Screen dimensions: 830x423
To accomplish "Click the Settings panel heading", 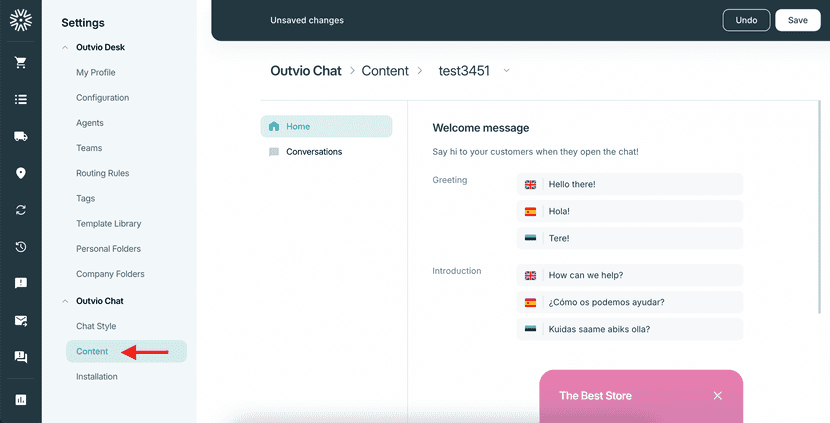I will coord(83,23).
